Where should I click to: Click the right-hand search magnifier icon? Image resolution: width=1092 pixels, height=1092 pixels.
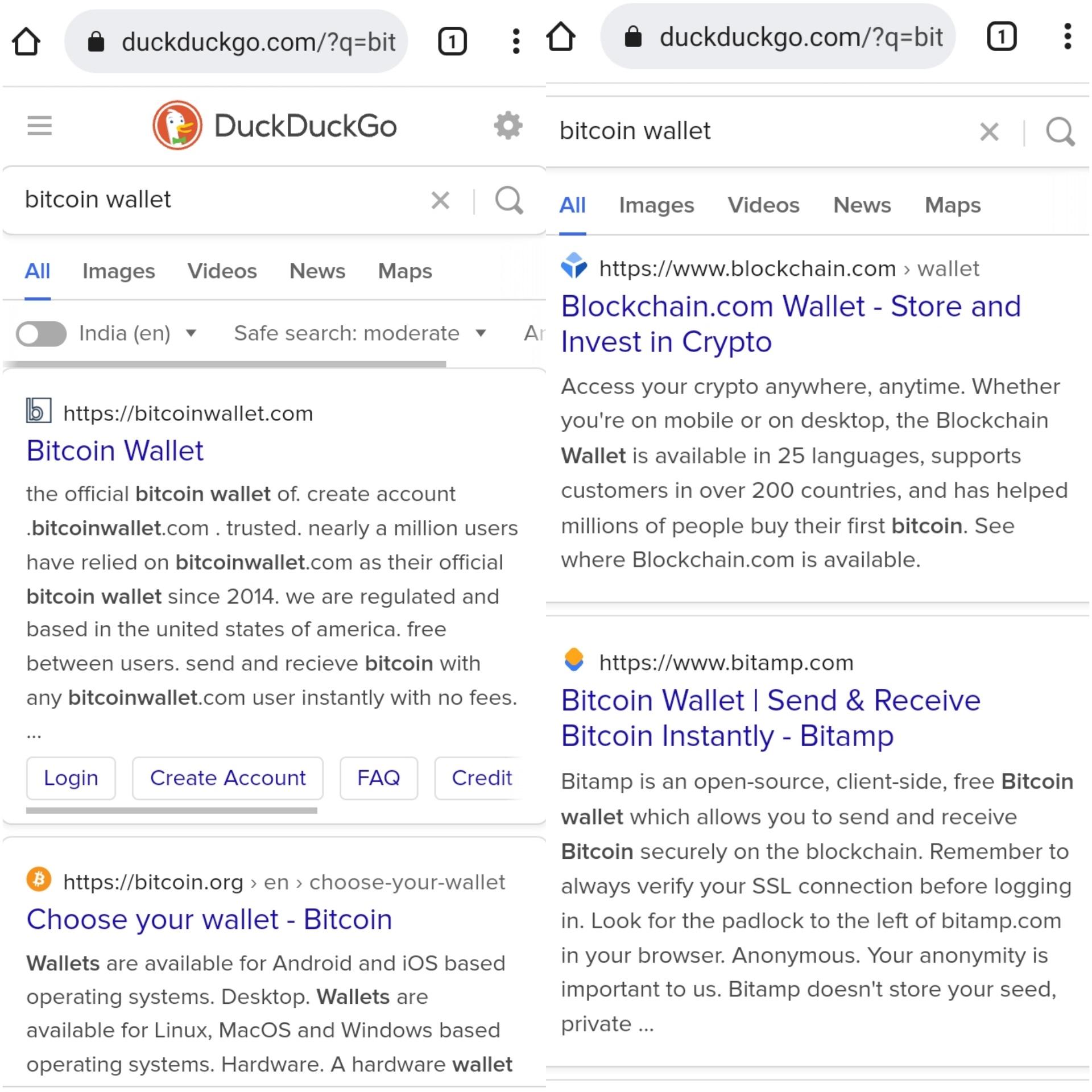[x=1060, y=132]
